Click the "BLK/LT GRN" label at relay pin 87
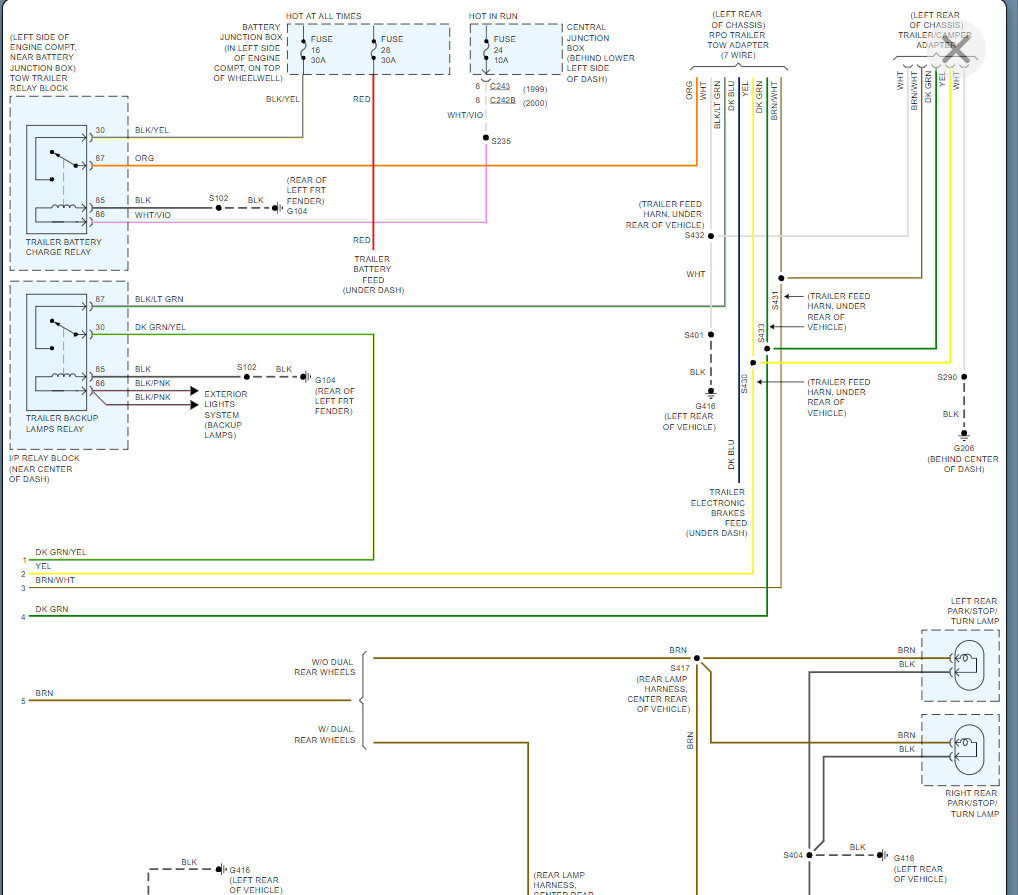The width and height of the screenshot is (1018, 895). pyautogui.click(x=159, y=299)
